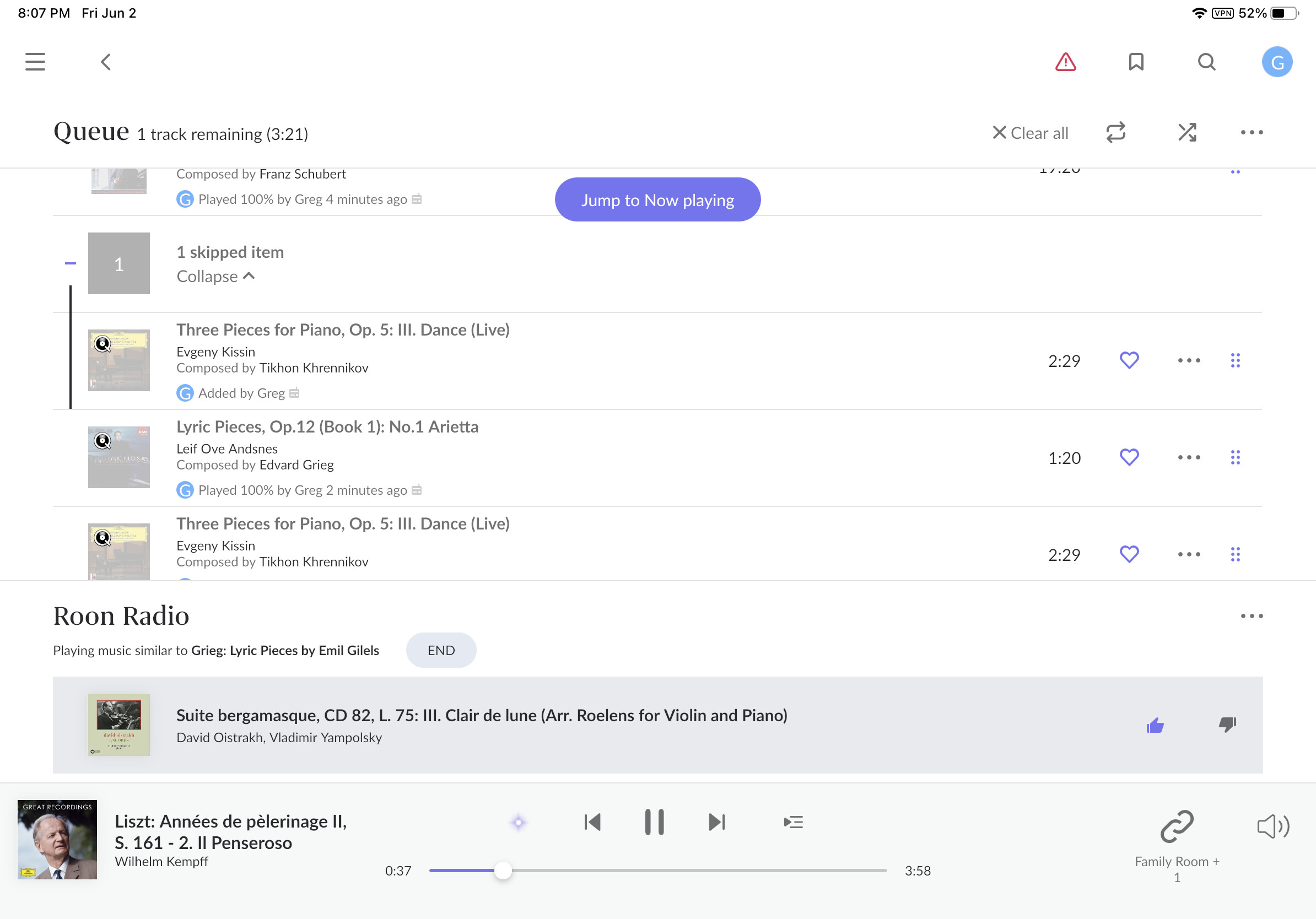Open composer Tikhon Khrennikov on skipped track

314,368
